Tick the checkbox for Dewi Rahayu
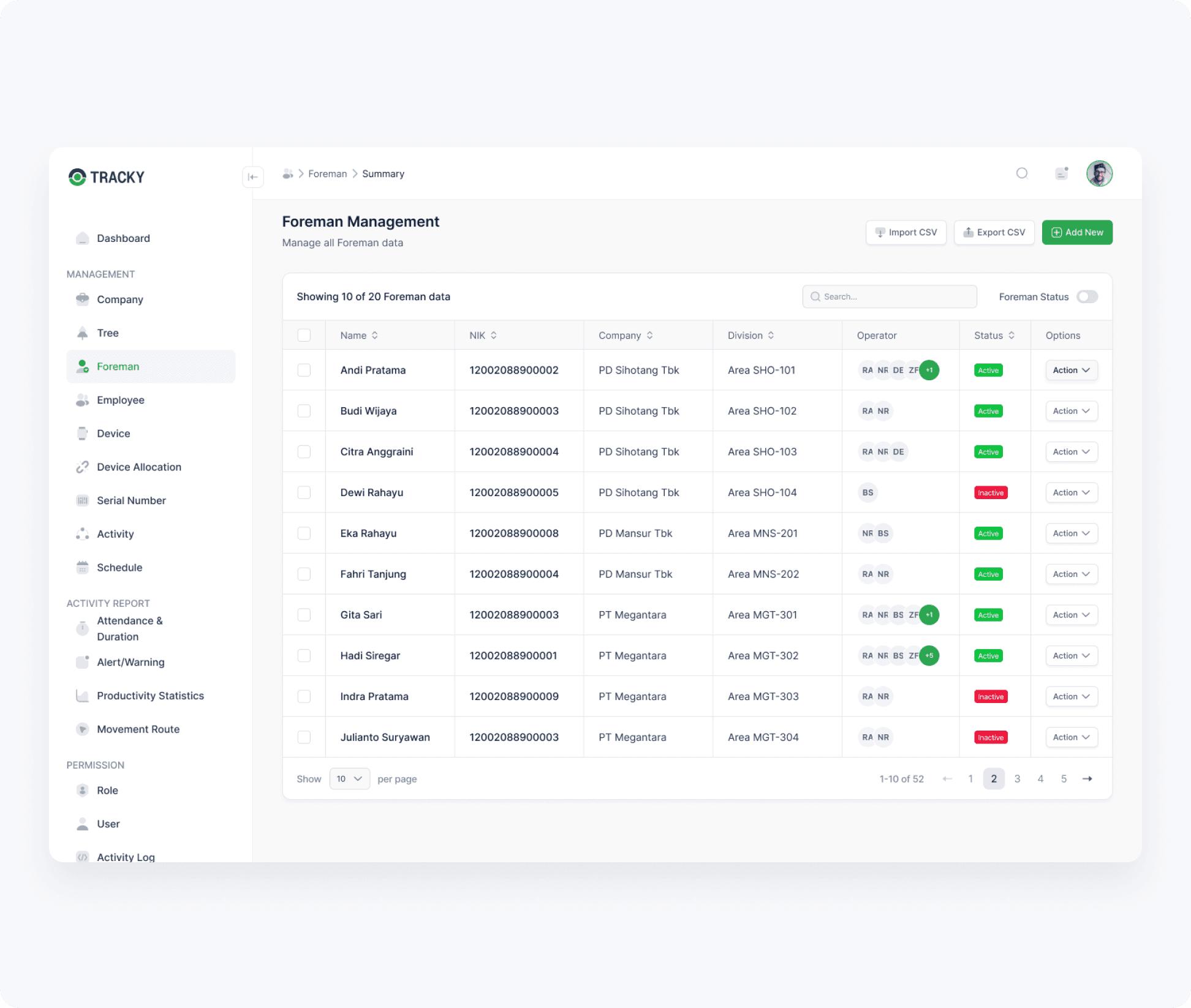Screen dimensions: 1191x1008 click(x=304, y=493)
